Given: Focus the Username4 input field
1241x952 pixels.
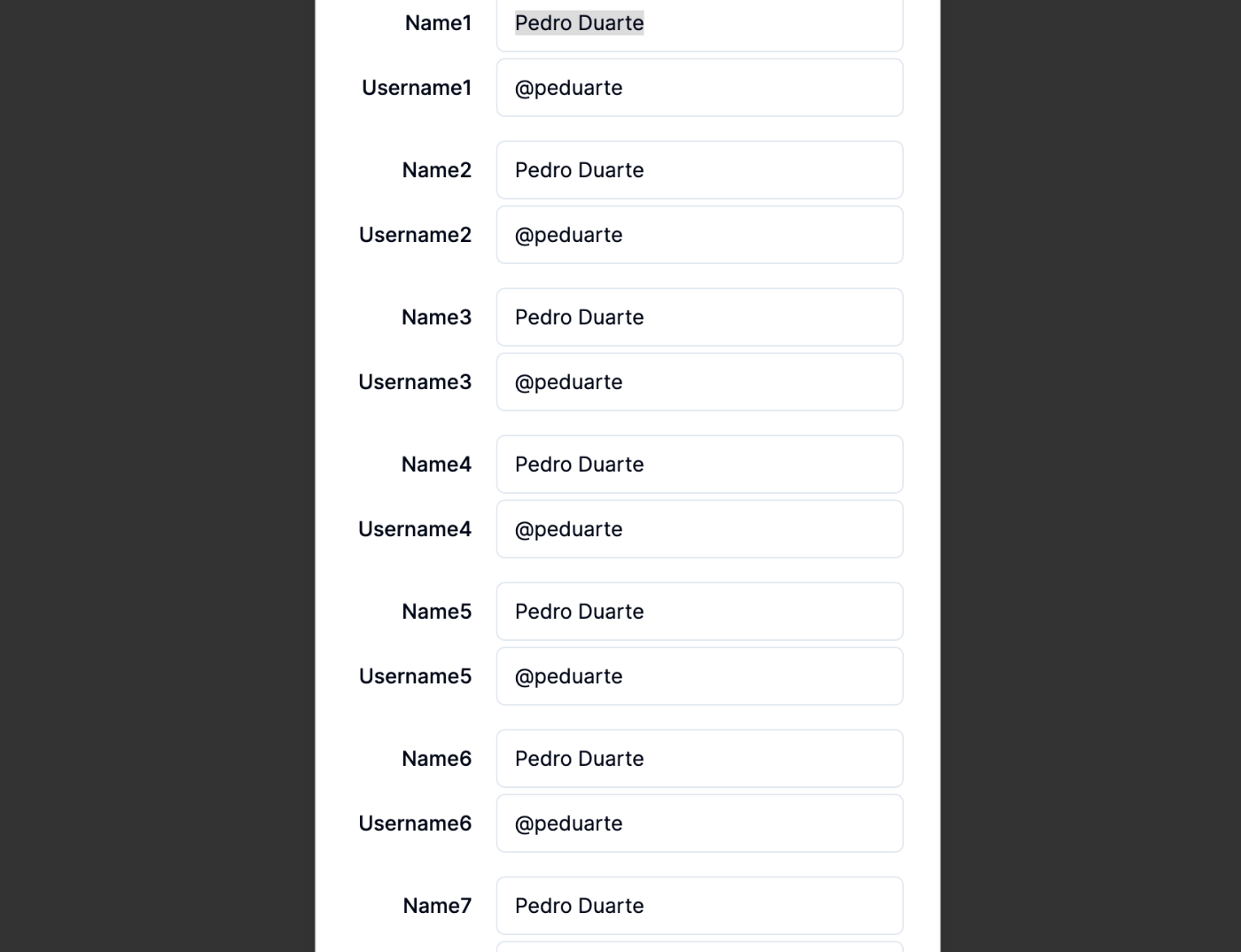Looking at the screenshot, I should pyautogui.click(x=699, y=529).
